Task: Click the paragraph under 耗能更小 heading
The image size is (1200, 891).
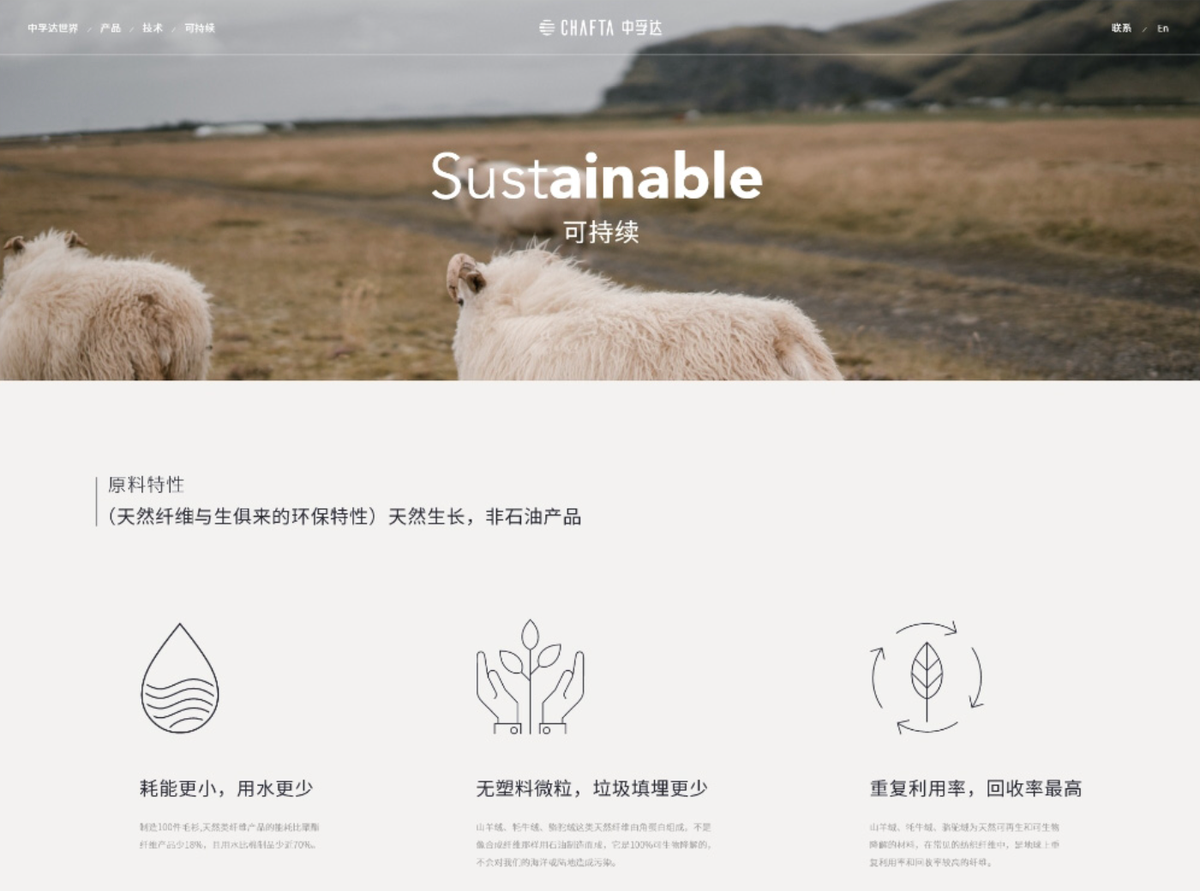Action: click(x=230, y=836)
